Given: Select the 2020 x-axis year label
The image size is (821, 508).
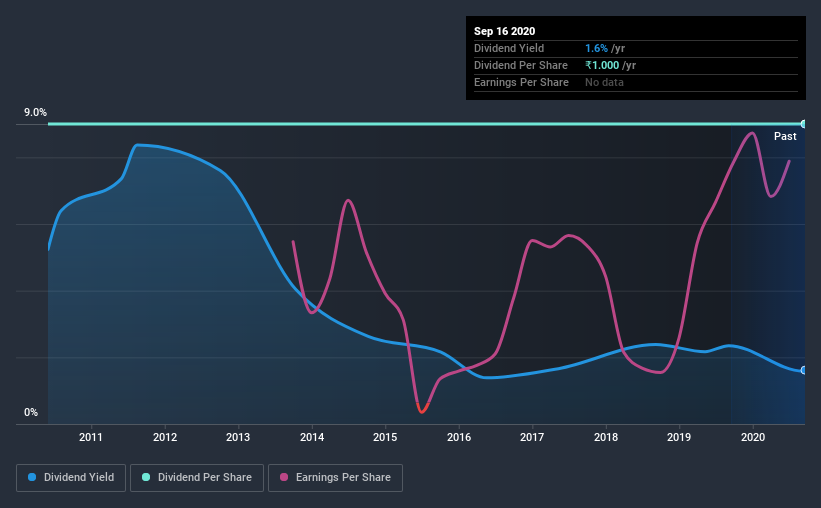Looking at the screenshot, I should (753, 437).
